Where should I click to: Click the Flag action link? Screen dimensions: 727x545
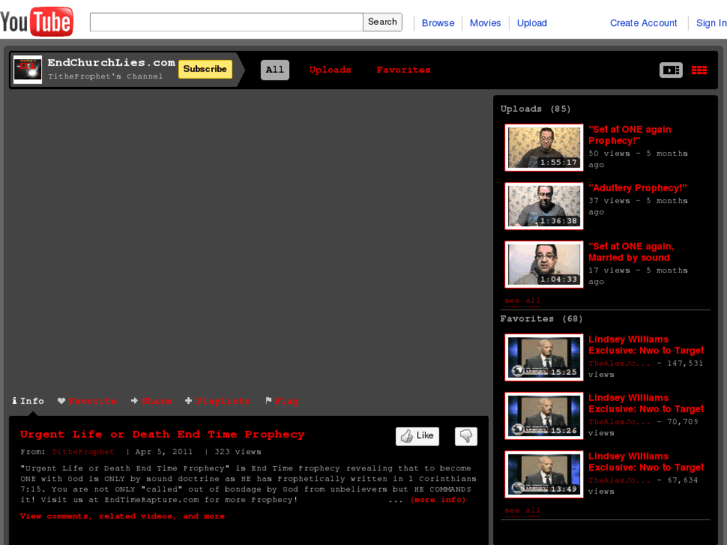coord(287,401)
